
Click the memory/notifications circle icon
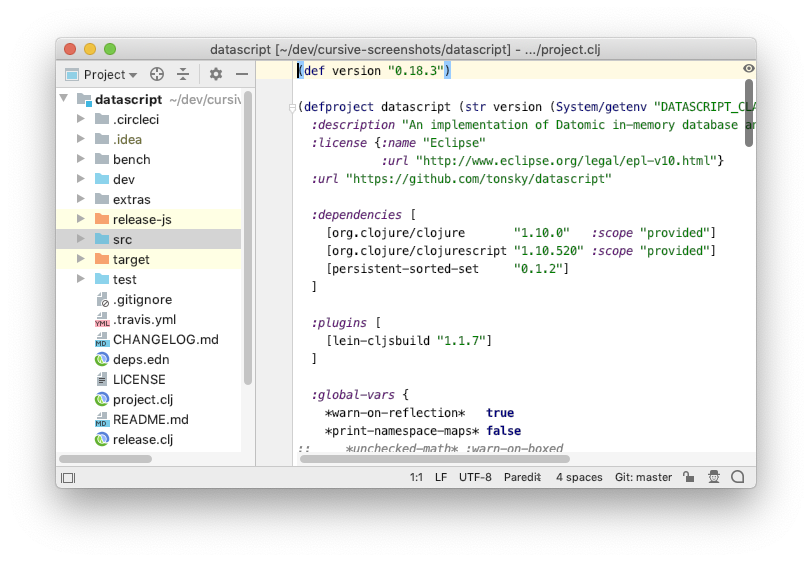(x=738, y=477)
